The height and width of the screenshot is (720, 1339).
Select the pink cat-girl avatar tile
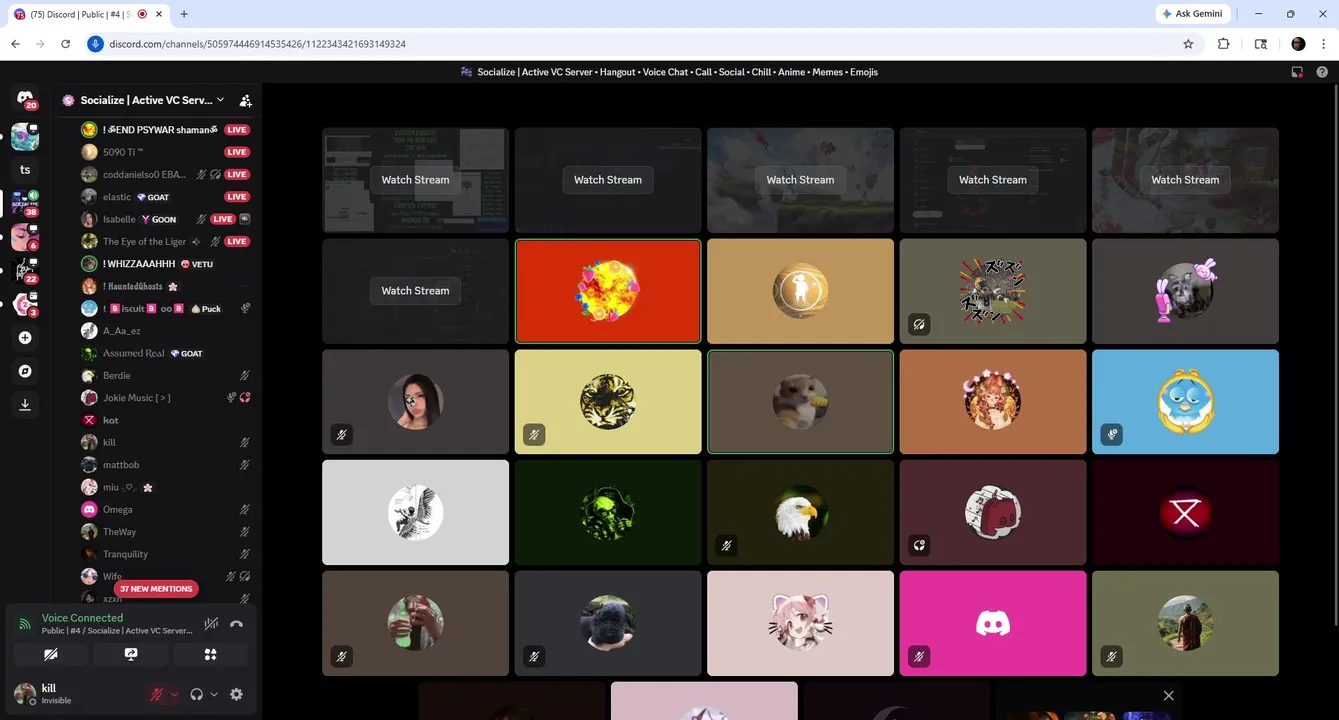pyautogui.click(x=800, y=623)
